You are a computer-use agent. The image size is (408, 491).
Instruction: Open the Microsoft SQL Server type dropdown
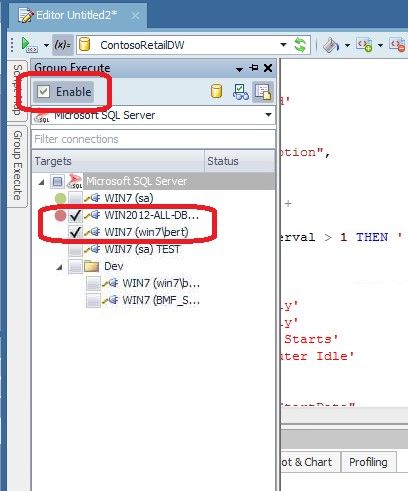[x=268, y=115]
